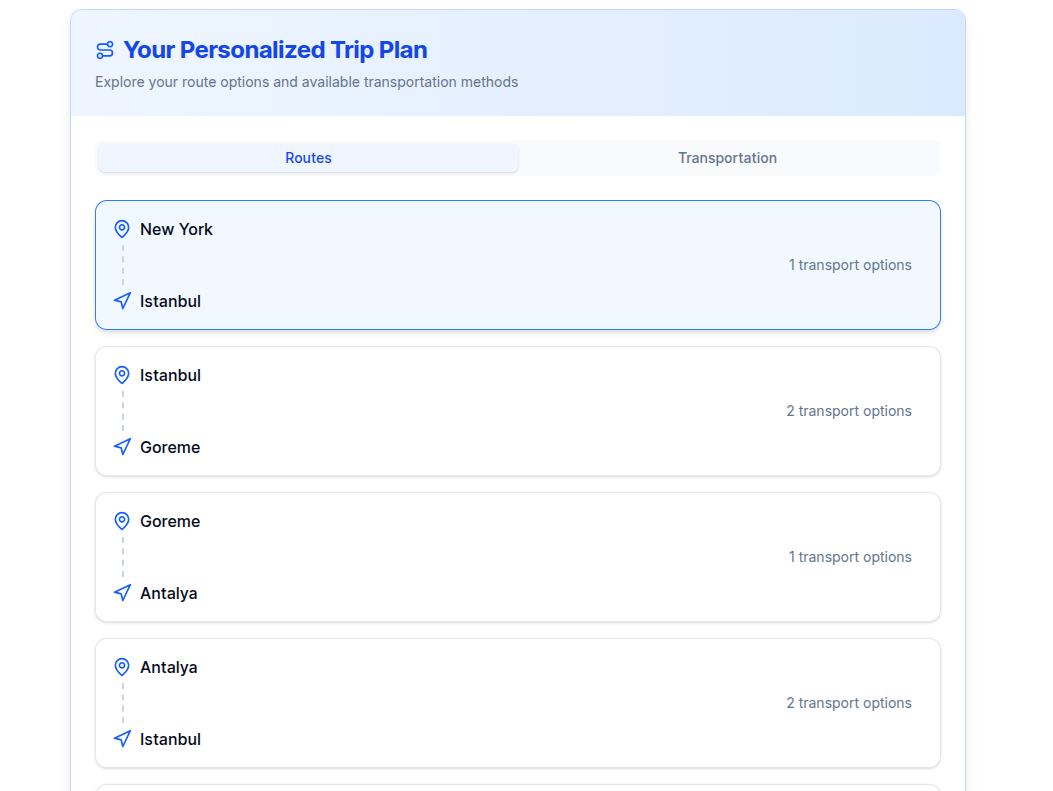The width and height of the screenshot is (1053, 791).
Task: Click "1 transport options" on Goreme to Antalya route
Action: click(x=850, y=557)
